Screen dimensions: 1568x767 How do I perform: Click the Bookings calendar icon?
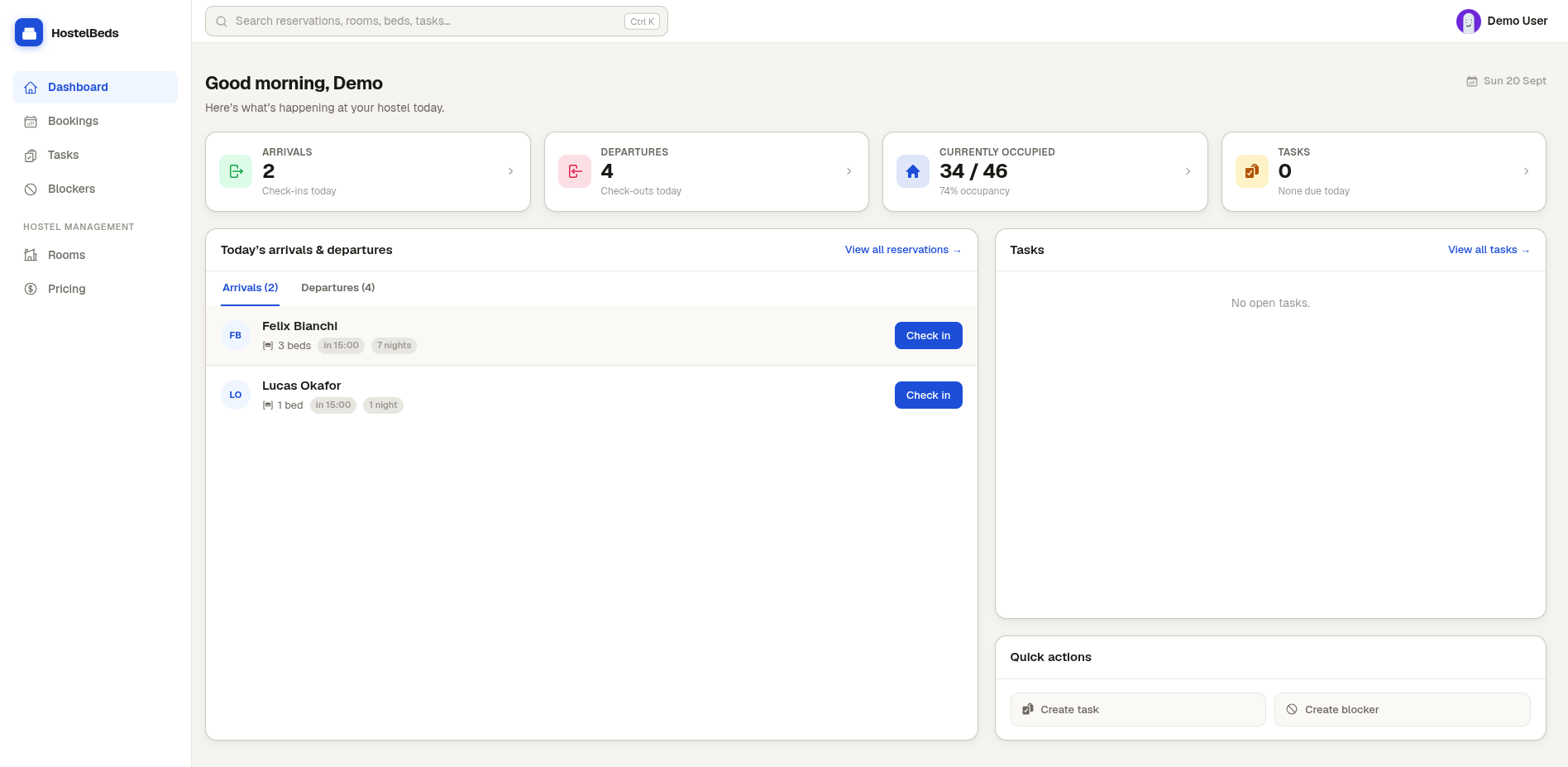pos(31,122)
